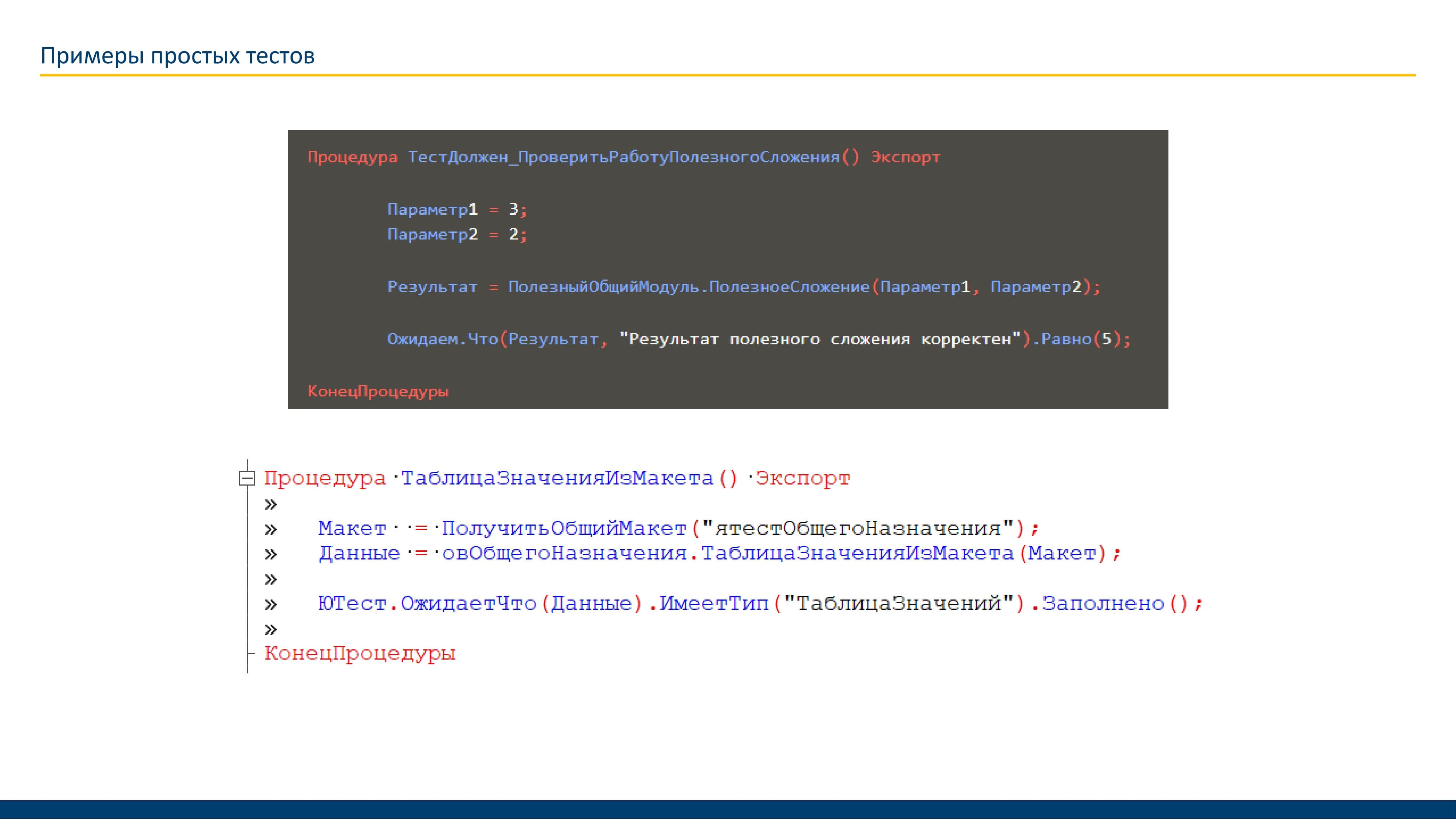This screenshot has width=1456, height=819.
Task: Click the slide title Примеры простых тестов
Action: click(x=178, y=56)
